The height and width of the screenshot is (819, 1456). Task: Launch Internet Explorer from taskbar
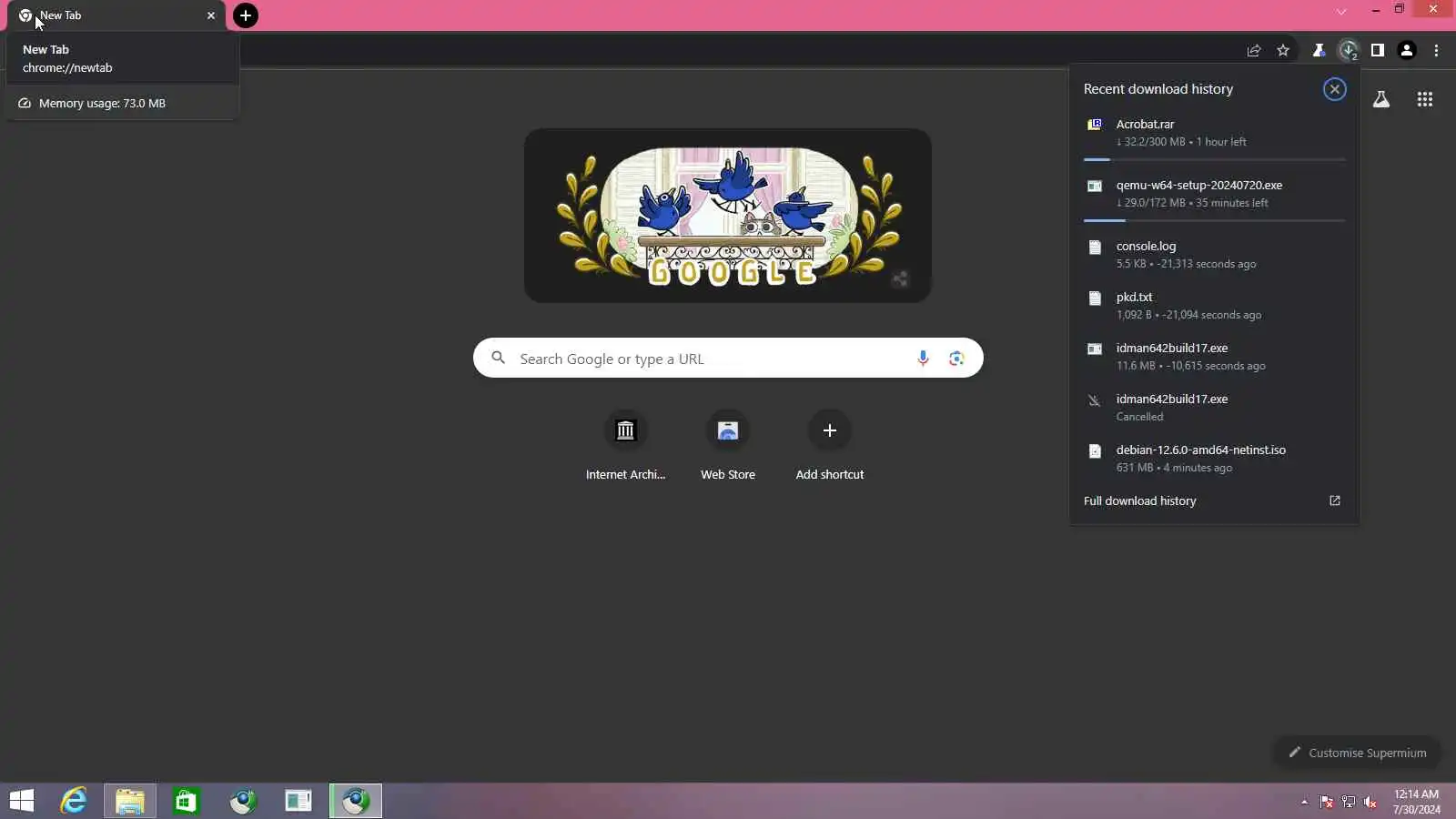click(74, 801)
